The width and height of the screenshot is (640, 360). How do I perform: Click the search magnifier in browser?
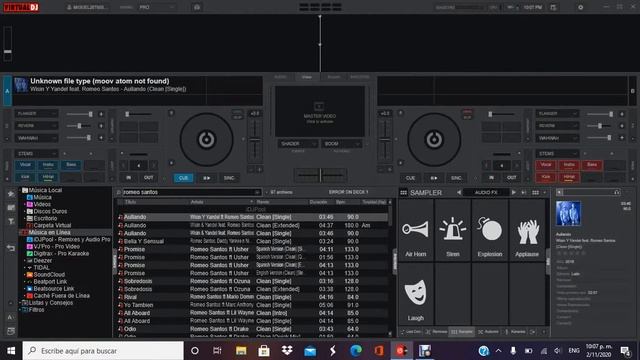click(x=118, y=192)
